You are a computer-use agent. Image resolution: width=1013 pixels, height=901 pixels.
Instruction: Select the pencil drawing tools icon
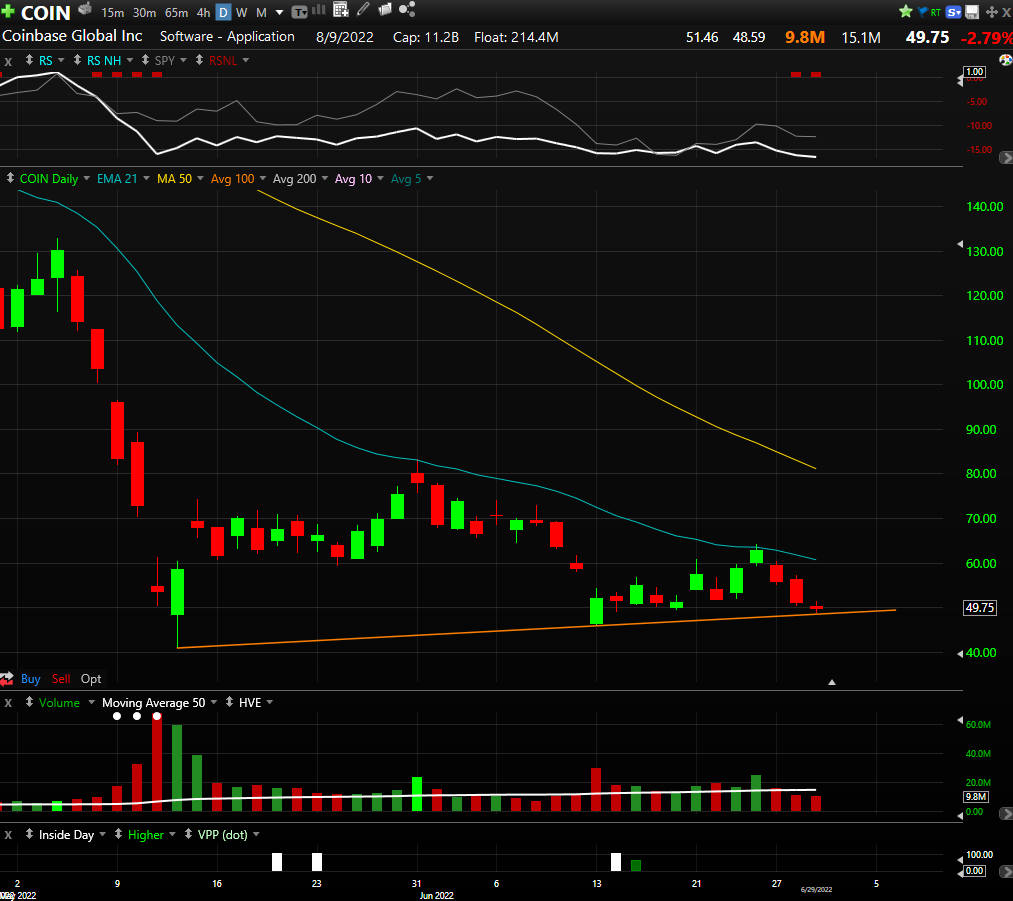click(363, 9)
